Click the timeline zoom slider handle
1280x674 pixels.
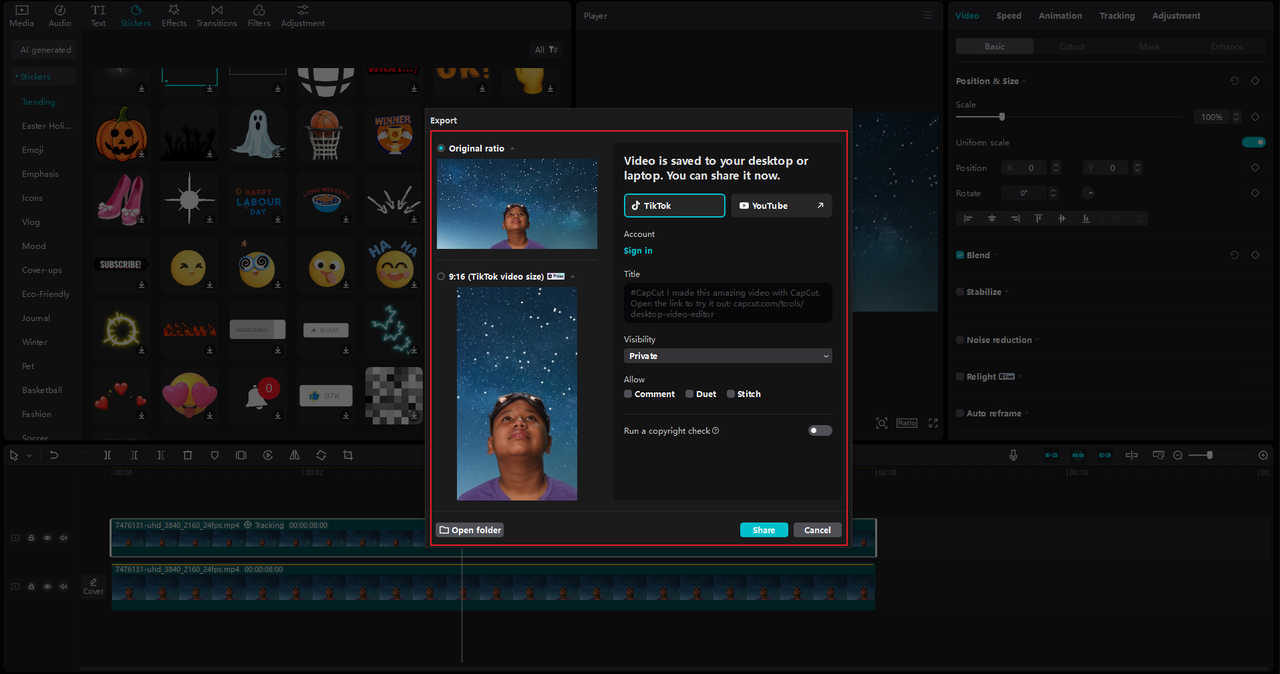[x=1210, y=455]
